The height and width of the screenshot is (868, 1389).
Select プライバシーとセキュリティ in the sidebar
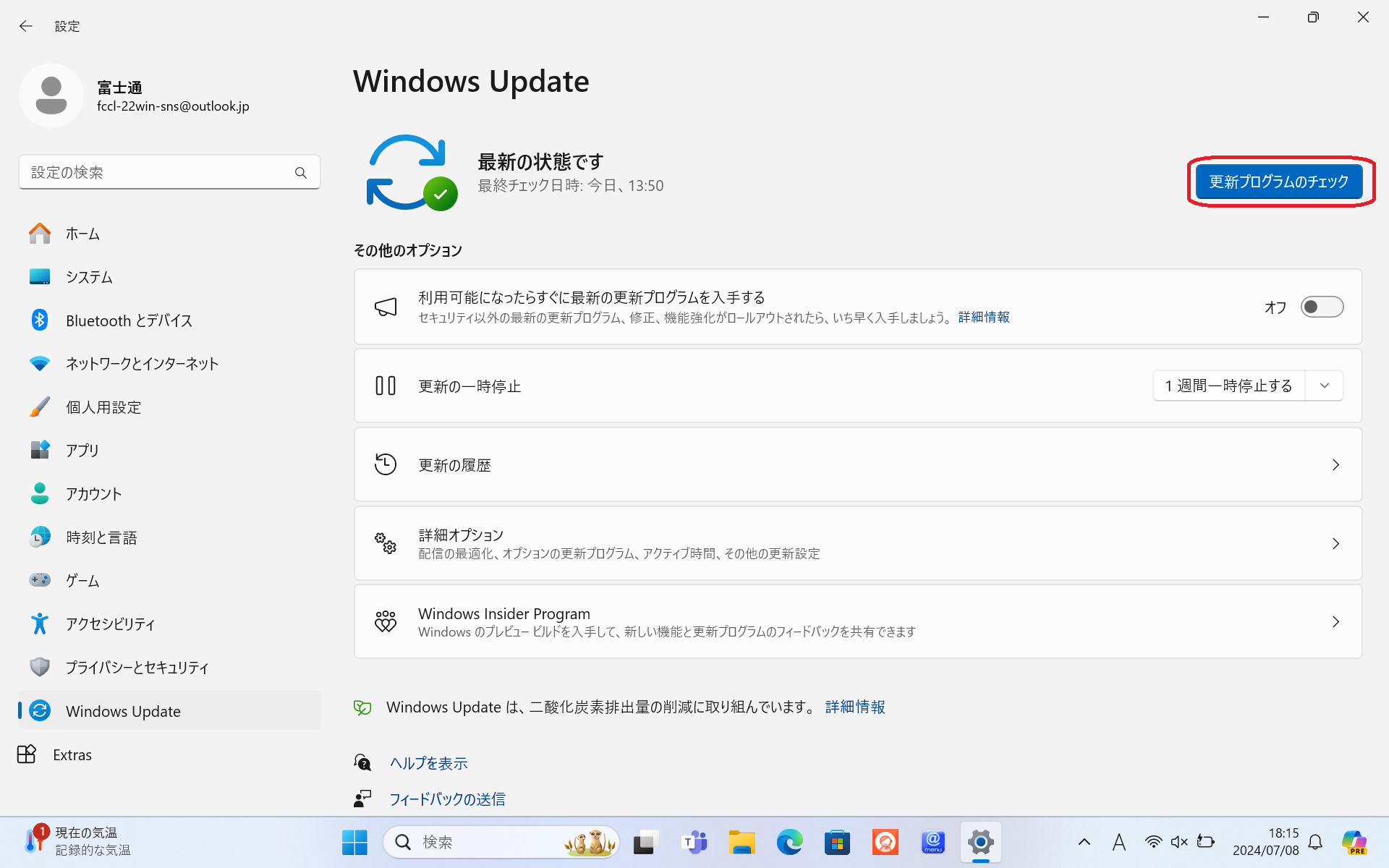tap(137, 668)
